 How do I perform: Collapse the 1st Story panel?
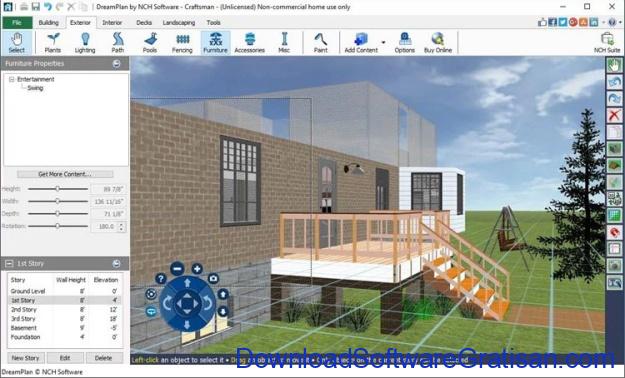(x=8, y=264)
